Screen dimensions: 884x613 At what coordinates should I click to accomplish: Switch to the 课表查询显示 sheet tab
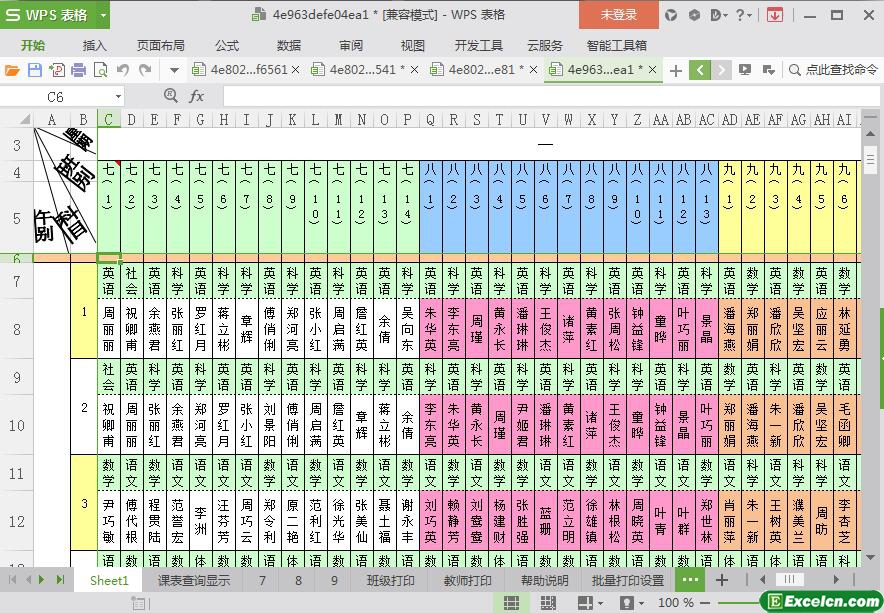point(193,580)
